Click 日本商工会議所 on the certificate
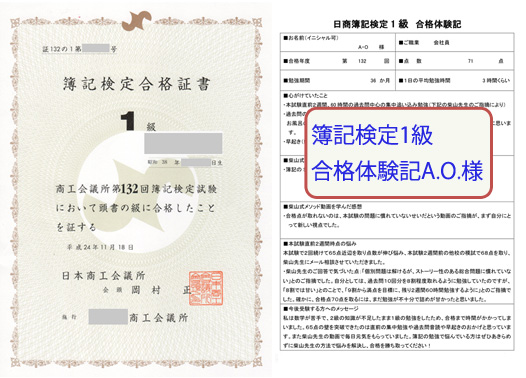Image resolution: width=526 pixels, height=378 pixels. (103, 276)
